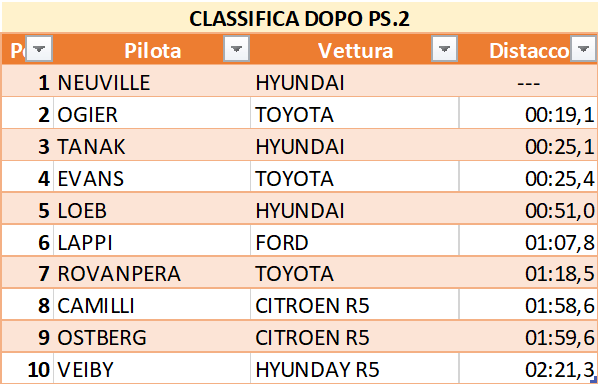Click the CAMILLI cell
Screen dimensions: 600x386
click(x=152, y=304)
